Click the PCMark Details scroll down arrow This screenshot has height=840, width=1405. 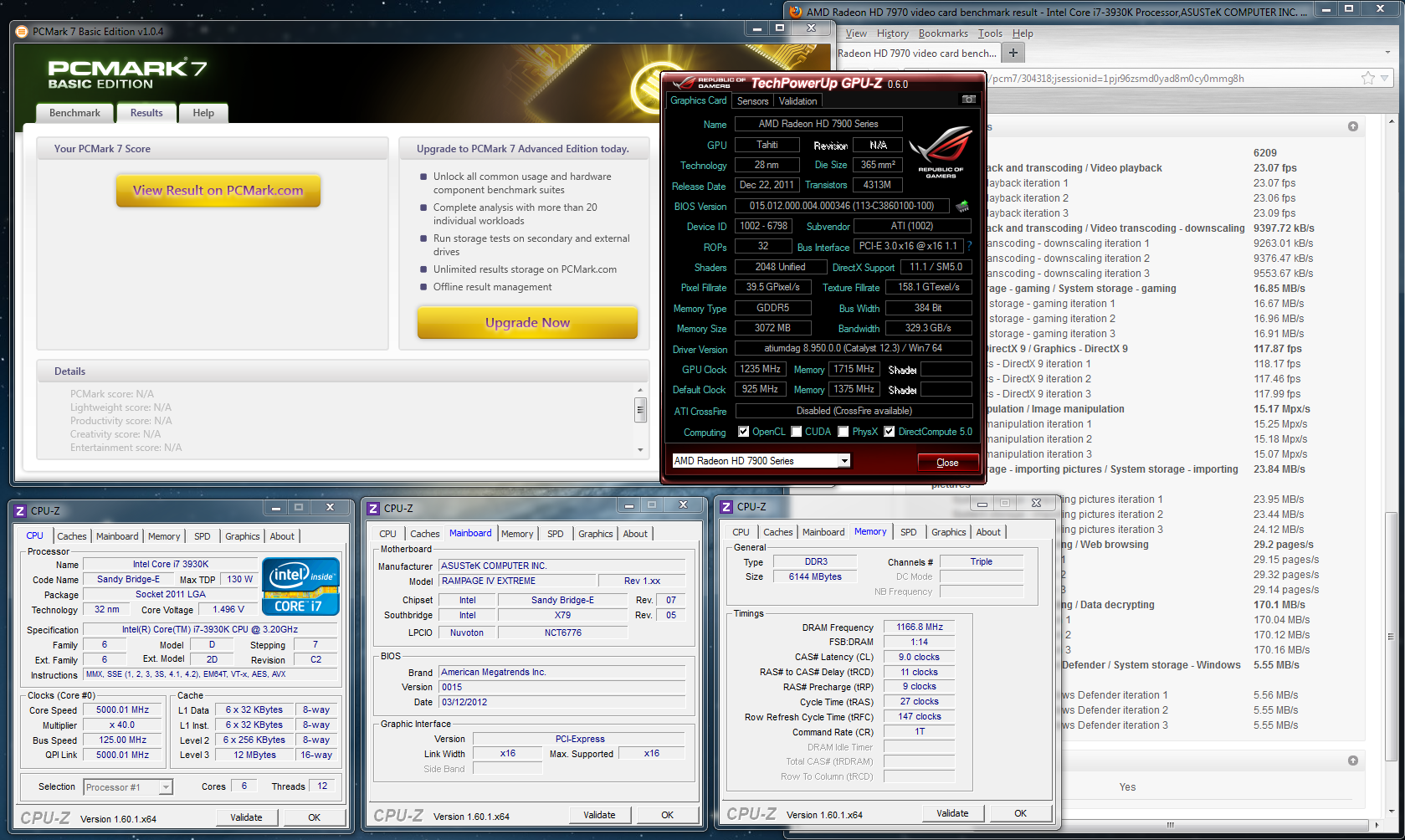(640, 450)
